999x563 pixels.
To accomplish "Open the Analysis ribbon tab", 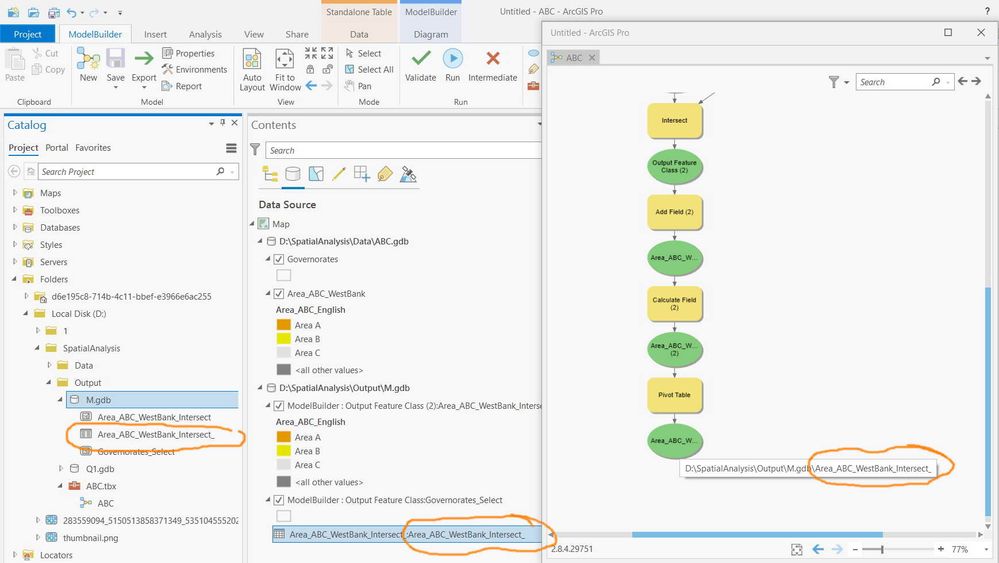I will [205, 34].
